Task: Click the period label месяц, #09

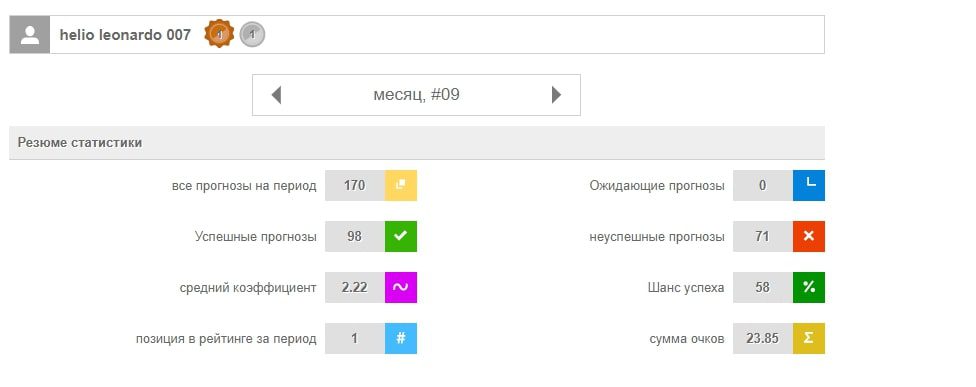Action: 416,95
